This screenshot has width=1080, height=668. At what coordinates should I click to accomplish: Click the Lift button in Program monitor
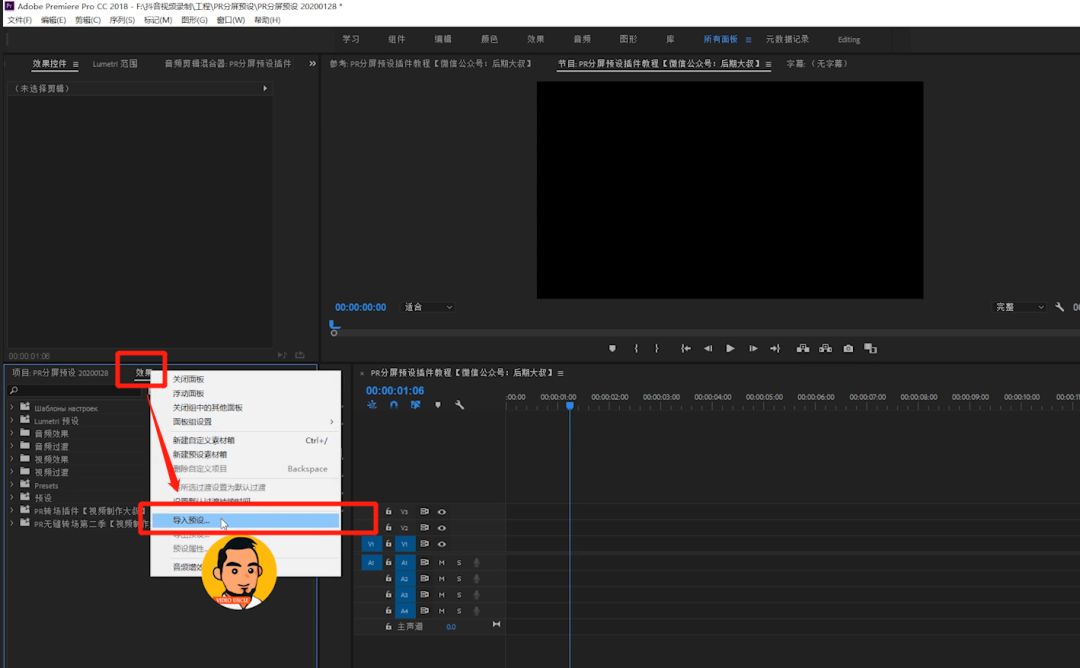(802, 348)
